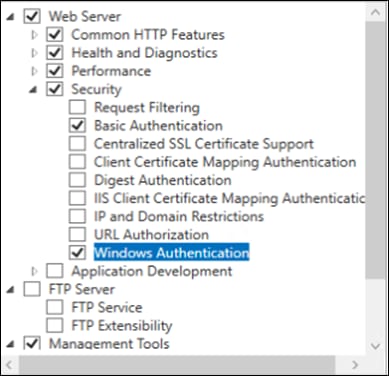
Task: Check the FTP Server checkbox
Action: coord(32,289)
